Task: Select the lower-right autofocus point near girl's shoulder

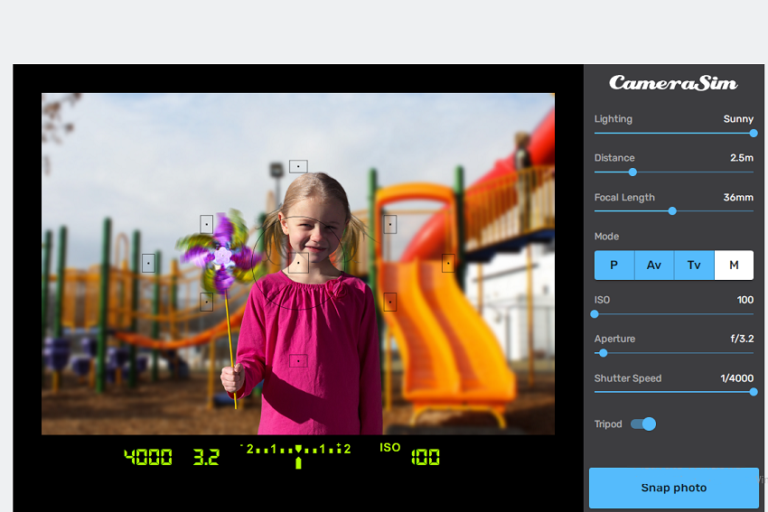Action: click(390, 301)
